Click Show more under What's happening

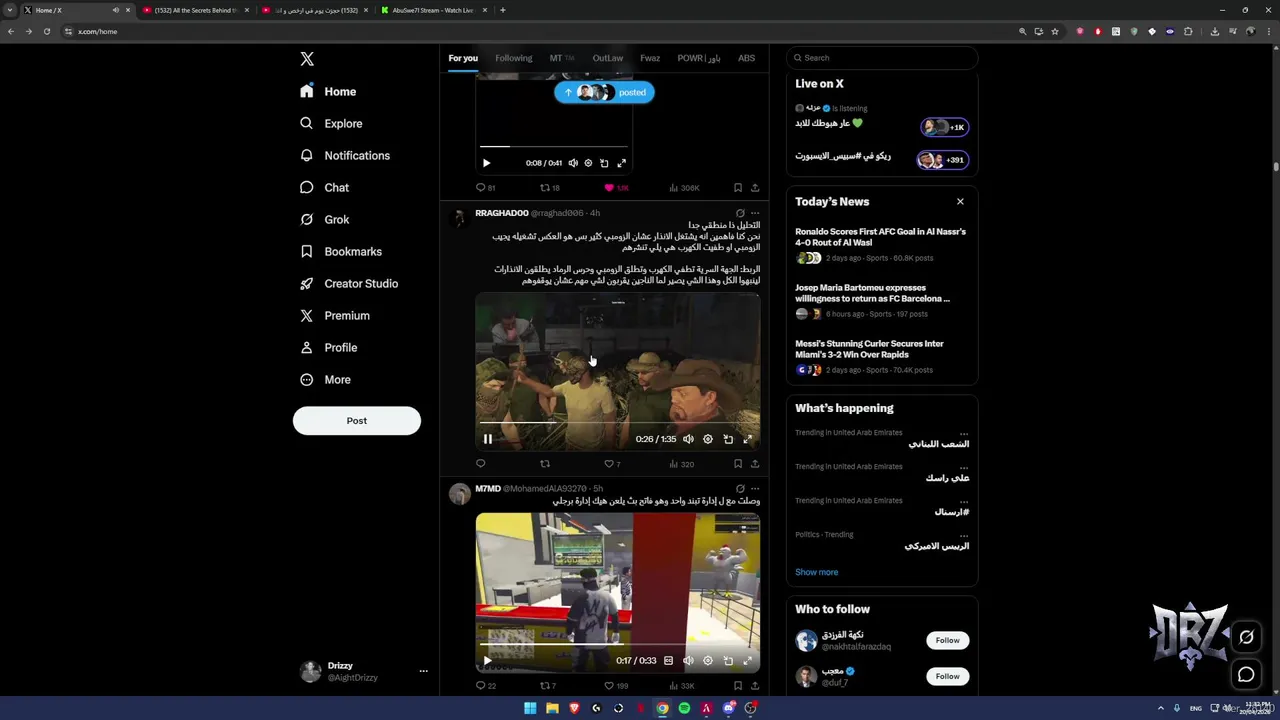point(817,572)
